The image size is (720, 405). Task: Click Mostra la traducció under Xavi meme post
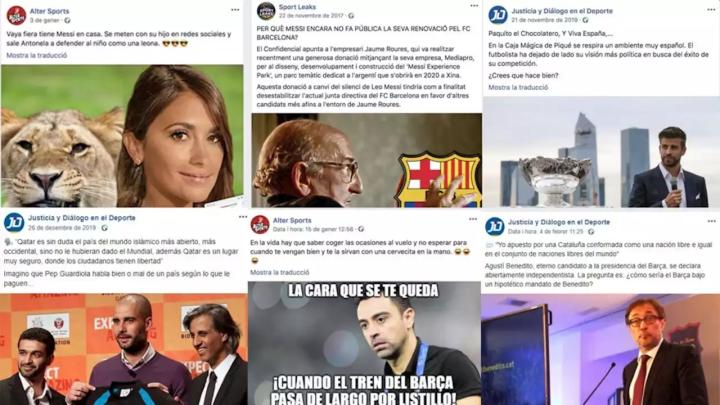click(x=280, y=272)
